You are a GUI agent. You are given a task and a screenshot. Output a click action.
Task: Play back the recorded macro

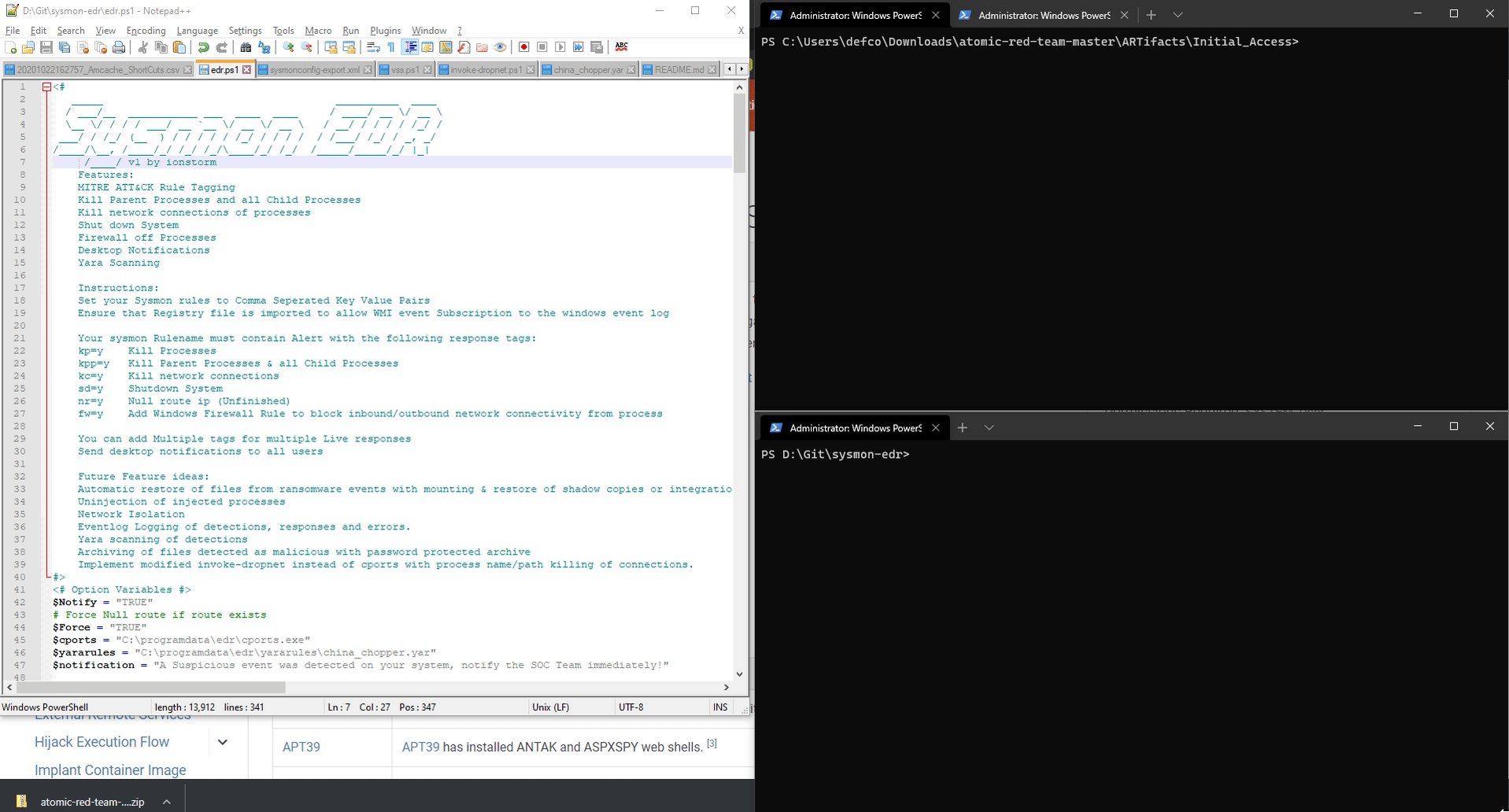tap(560, 47)
